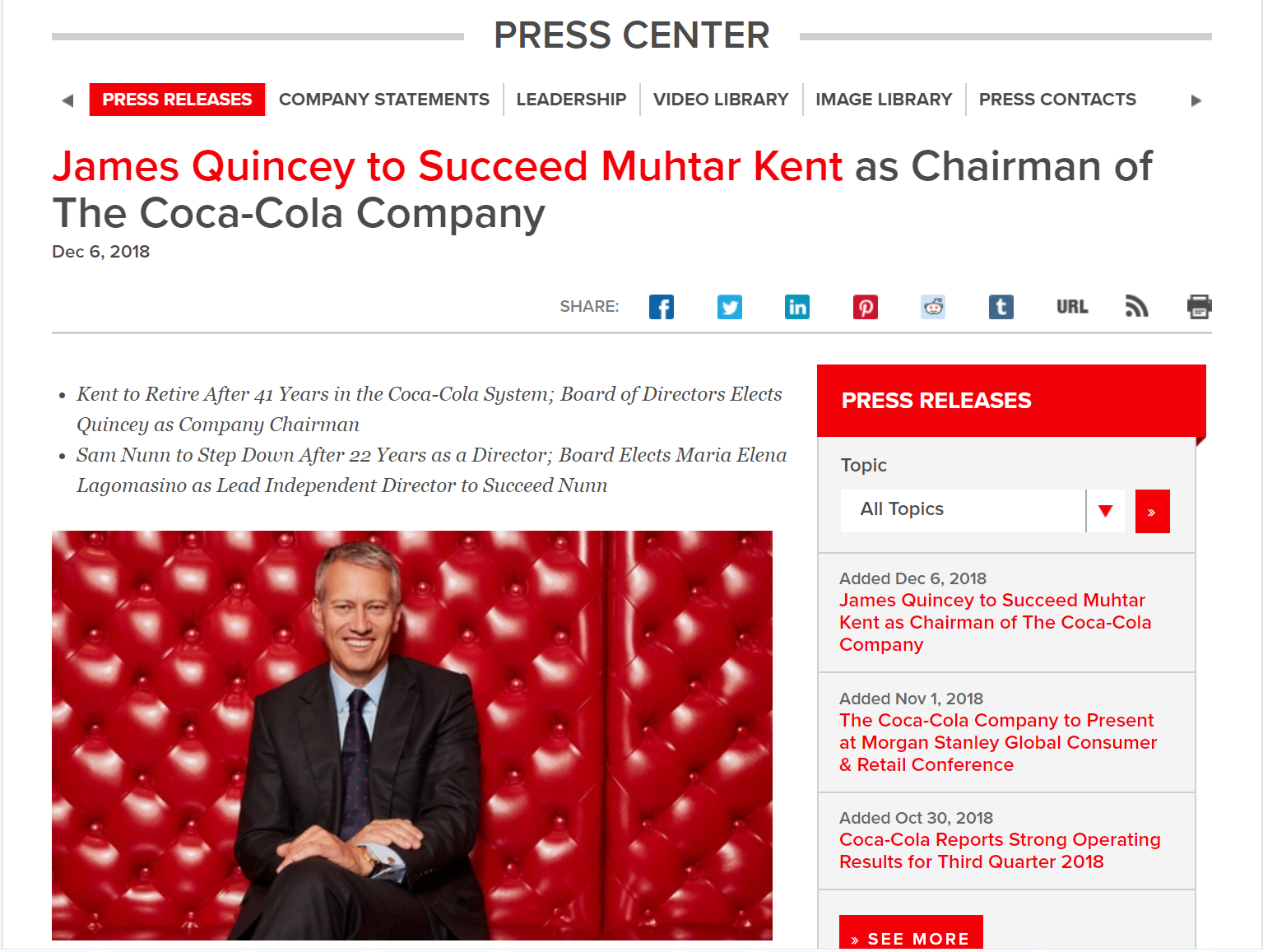1263x952 pixels.
Task: Open Morgan Stanley conference press release link
Action: (x=998, y=742)
